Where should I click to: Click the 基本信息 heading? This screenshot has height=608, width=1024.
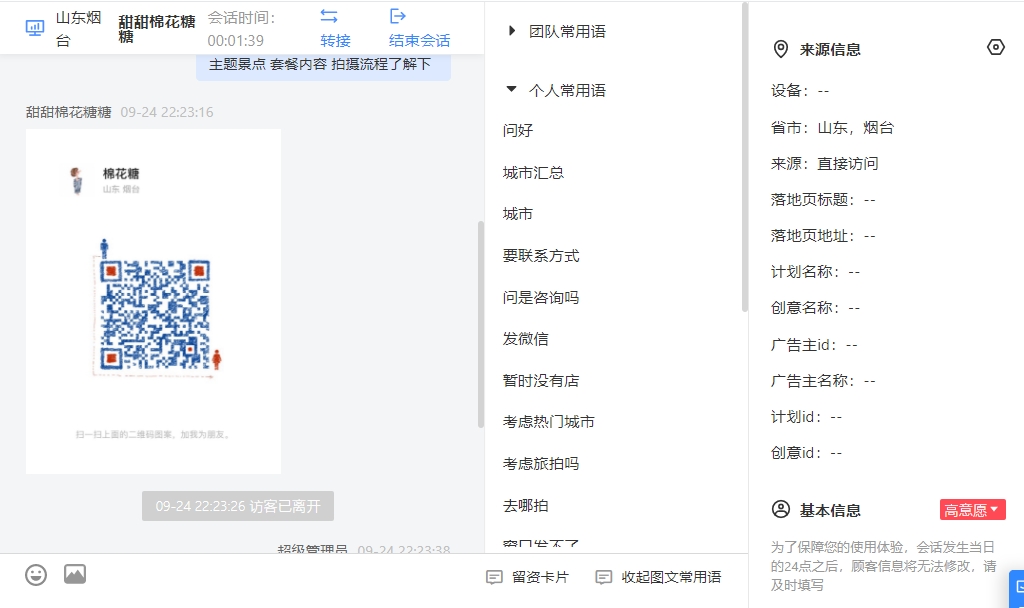pyautogui.click(x=830, y=510)
